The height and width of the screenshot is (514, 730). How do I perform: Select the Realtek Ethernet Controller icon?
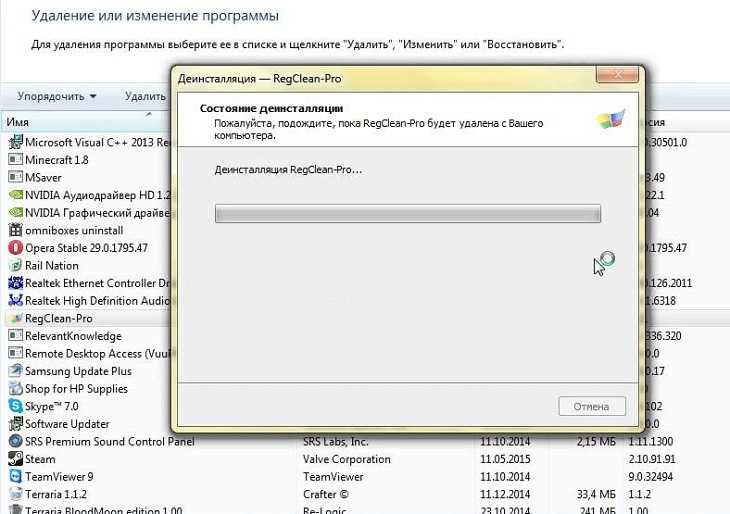tap(15, 283)
